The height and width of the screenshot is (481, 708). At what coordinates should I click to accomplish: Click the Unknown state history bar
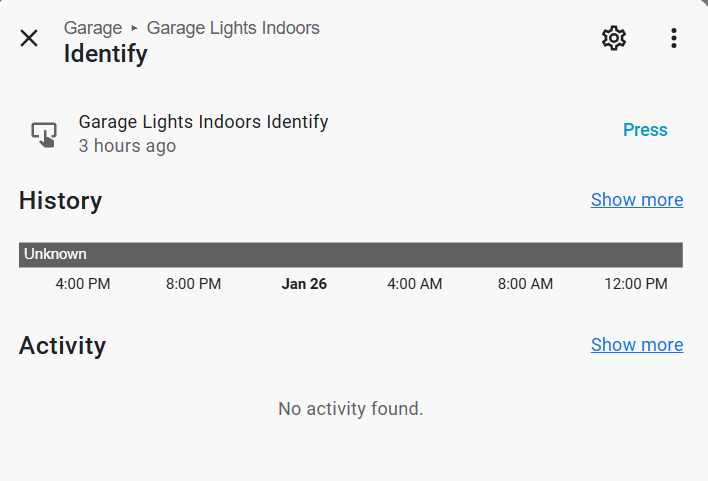[x=350, y=254]
